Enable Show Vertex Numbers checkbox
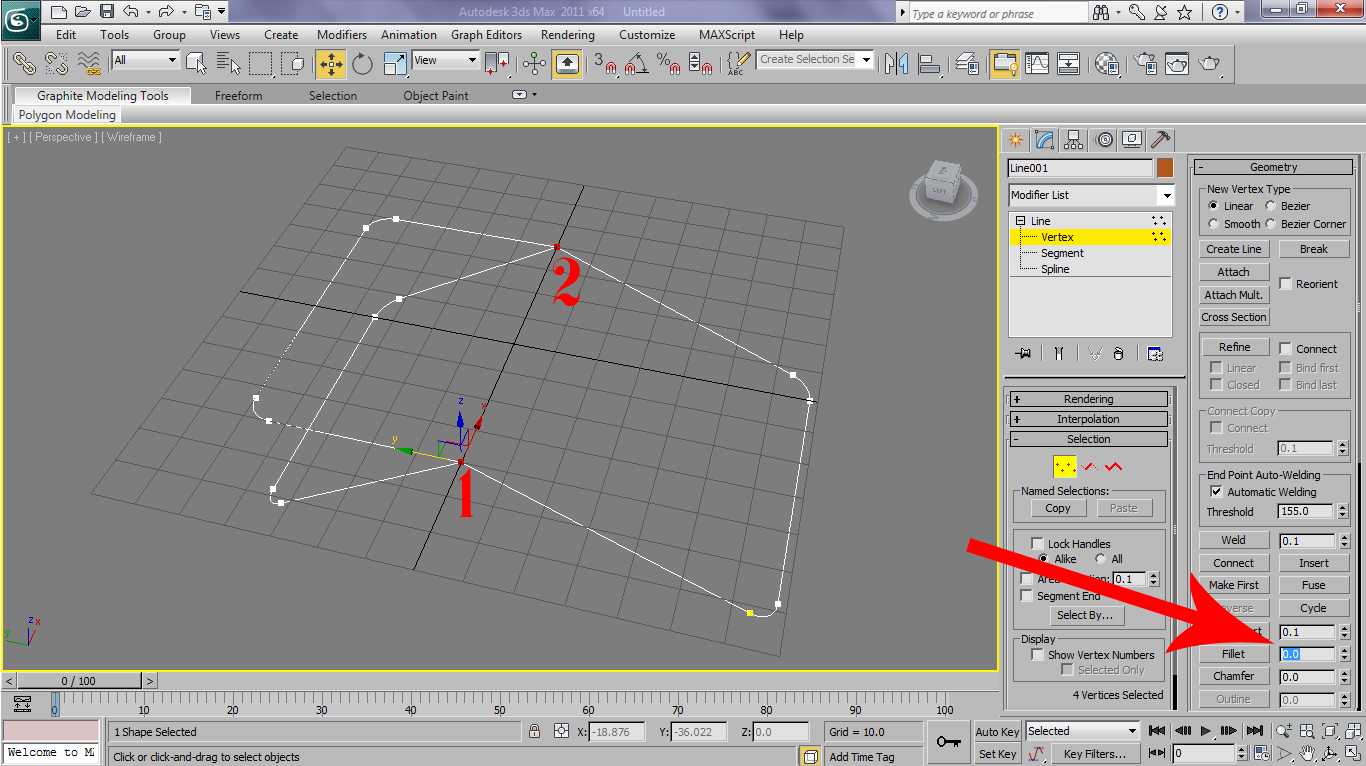 coord(1037,655)
